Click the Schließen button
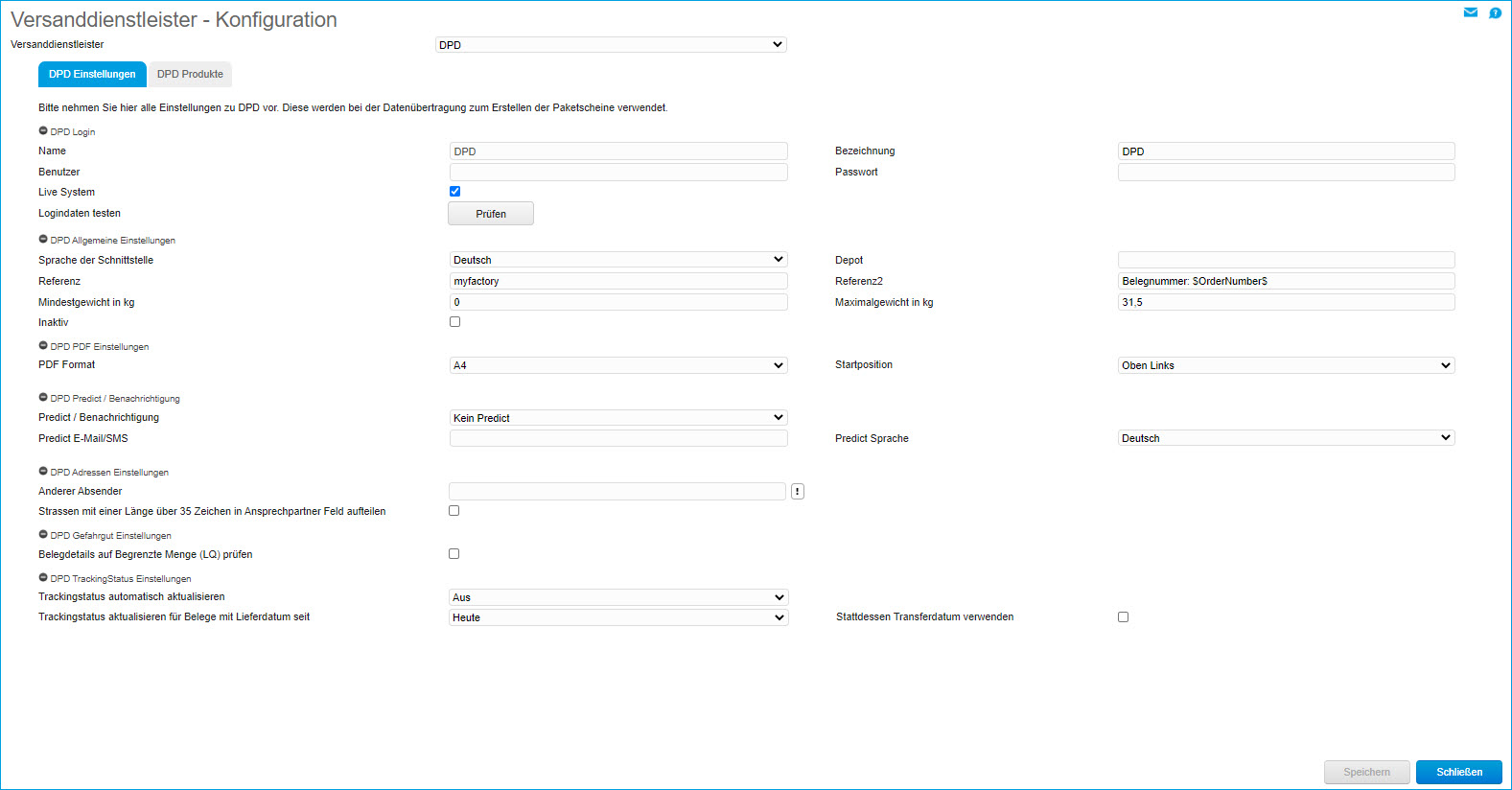 tap(1458, 772)
